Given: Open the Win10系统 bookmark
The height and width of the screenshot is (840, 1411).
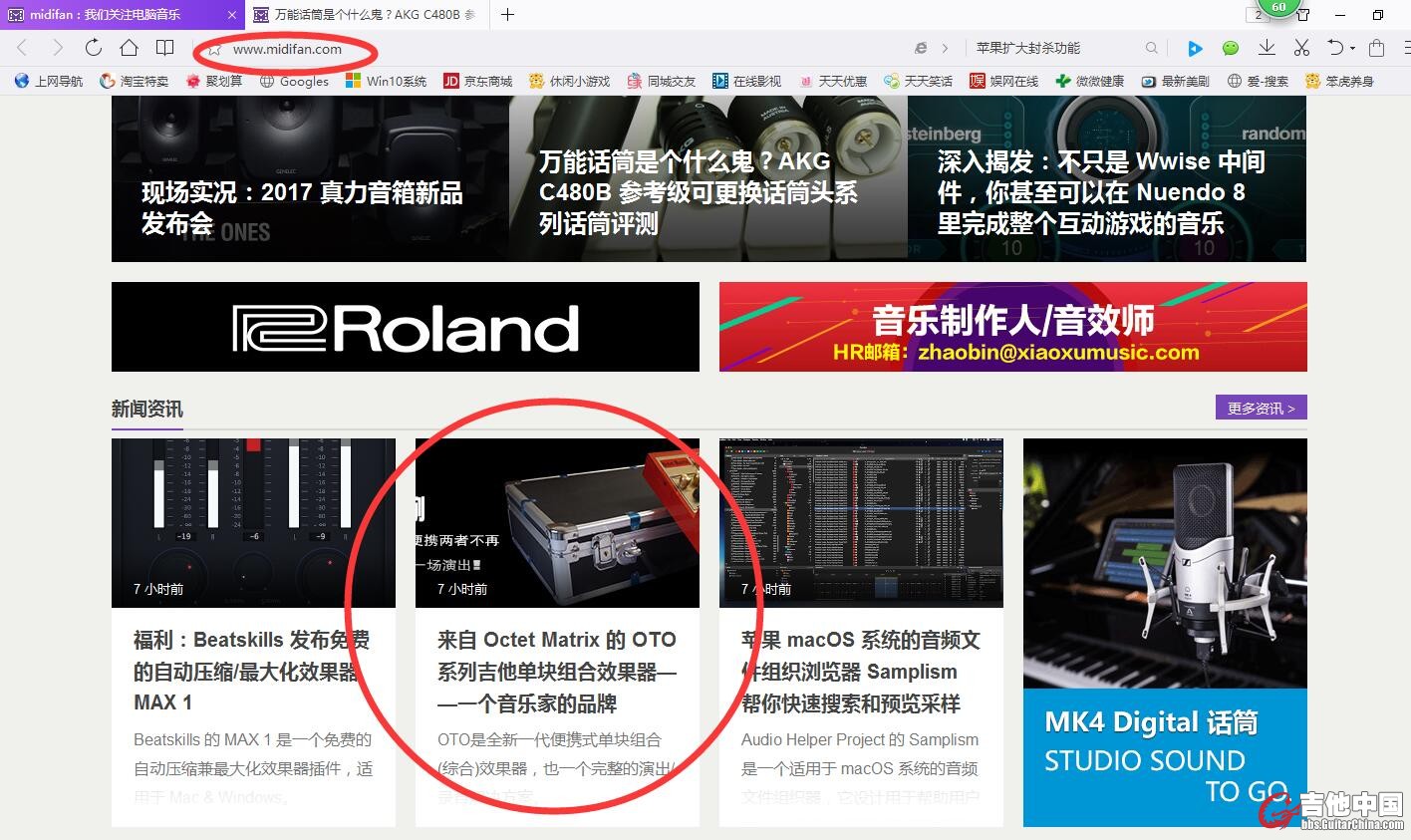Looking at the screenshot, I should pos(386,81).
